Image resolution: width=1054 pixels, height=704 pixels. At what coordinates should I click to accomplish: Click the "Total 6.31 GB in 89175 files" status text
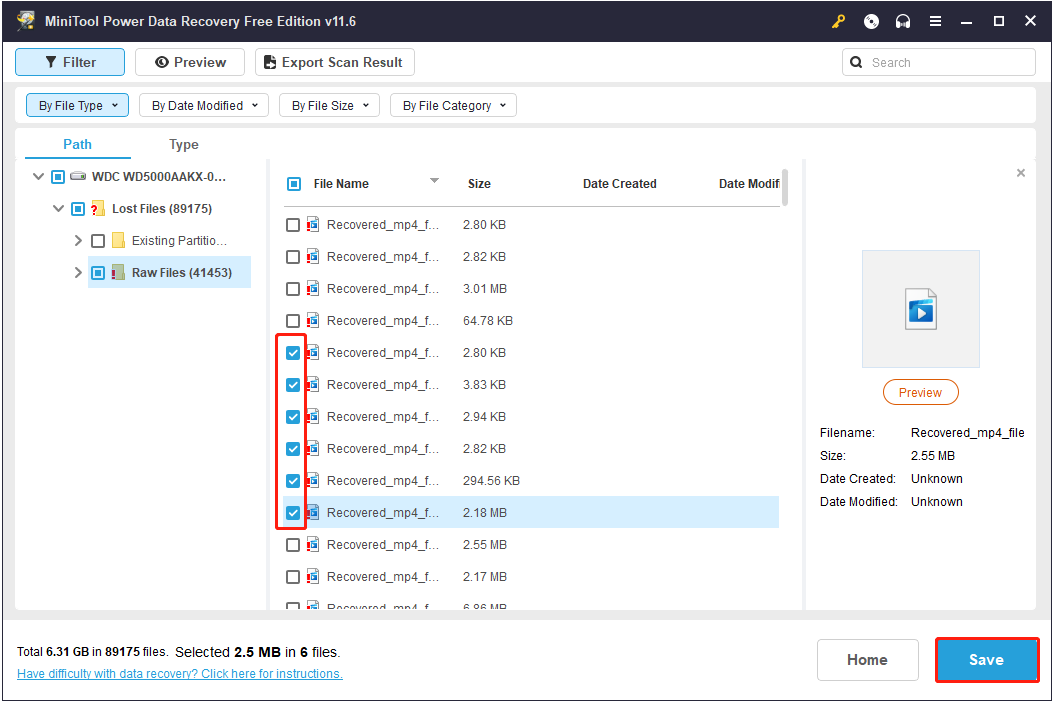(92, 652)
